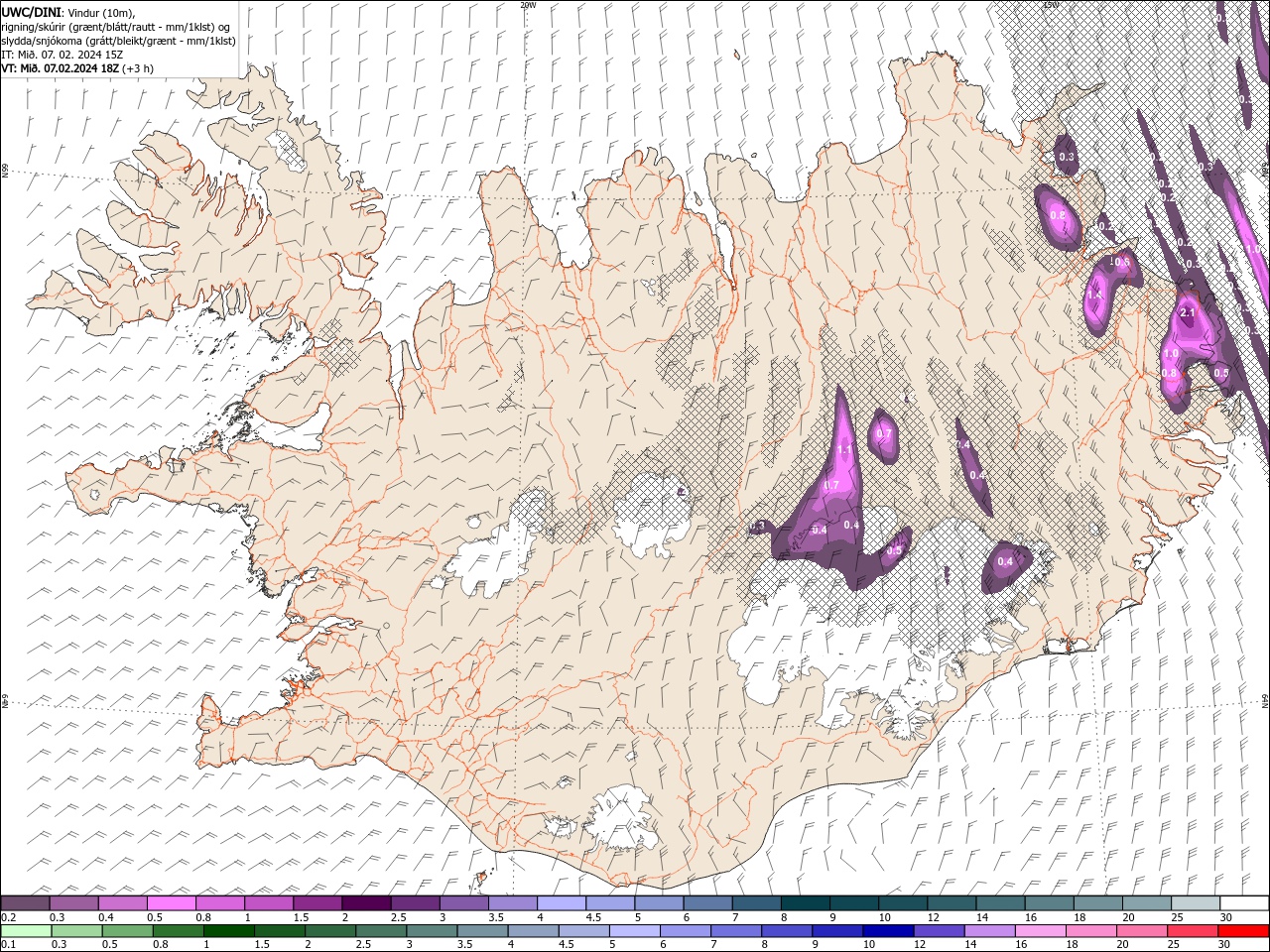Image resolution: width=1270 pixels, height=952 pixels.
Task: Select the light gray upper-row swatch labeled 25
Action: click(x=1196, y=903)
